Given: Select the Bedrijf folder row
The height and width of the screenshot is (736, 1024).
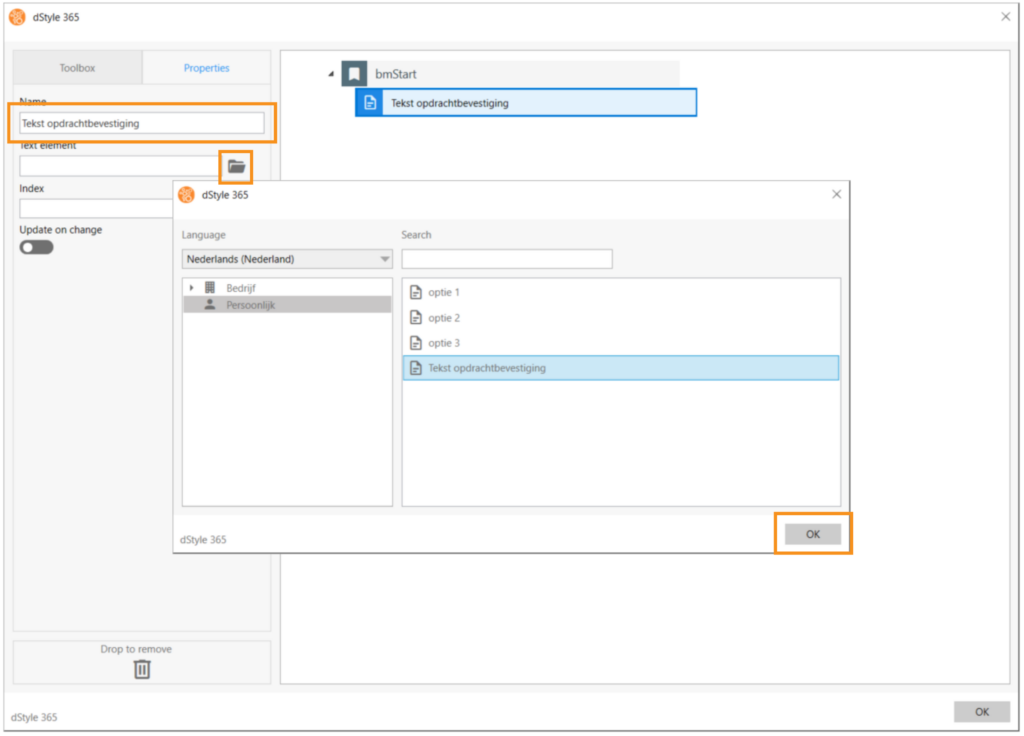Looking at the screenshot, I should pos(287,287).
